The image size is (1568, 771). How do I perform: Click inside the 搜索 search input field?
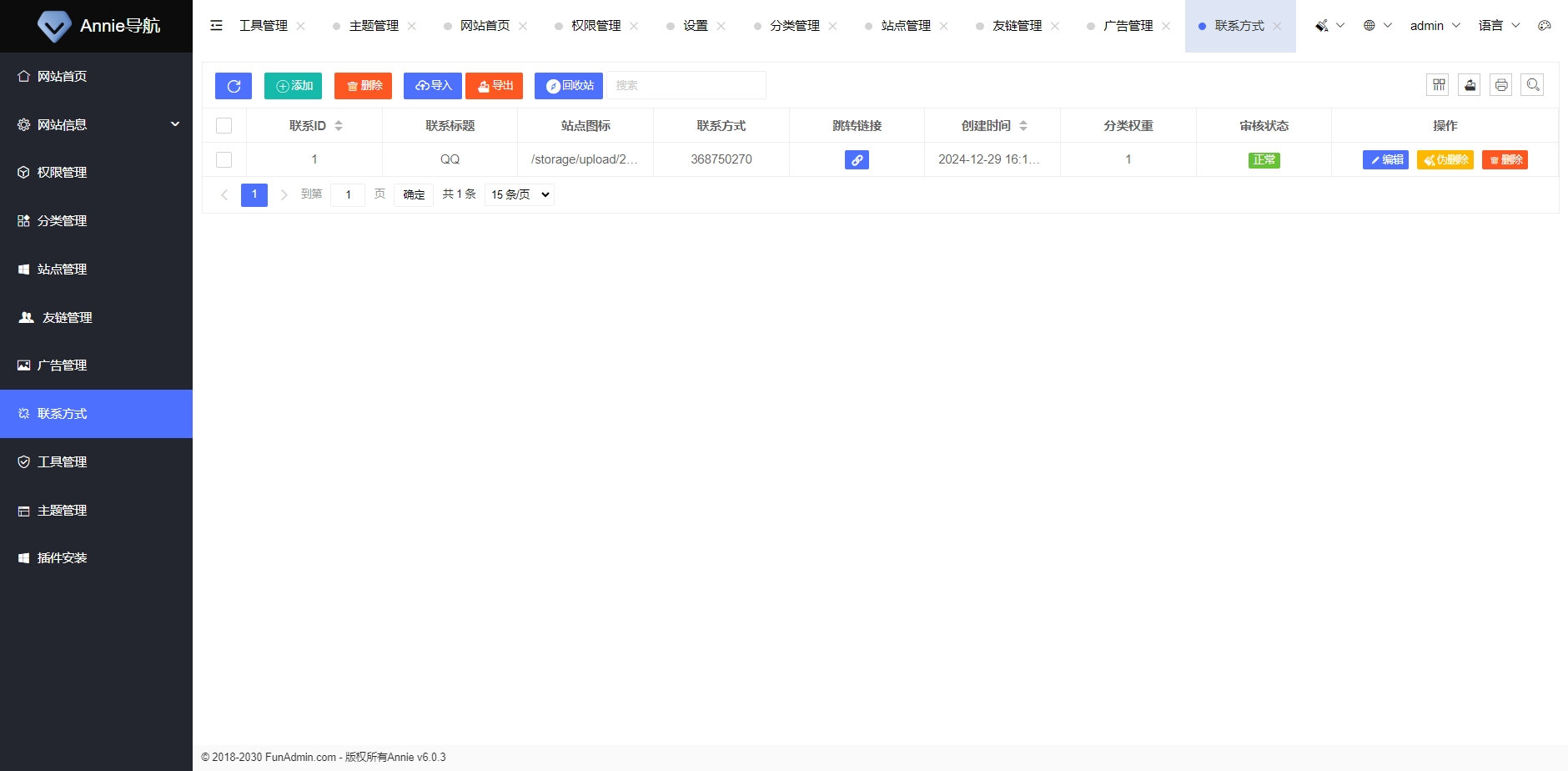684,84
